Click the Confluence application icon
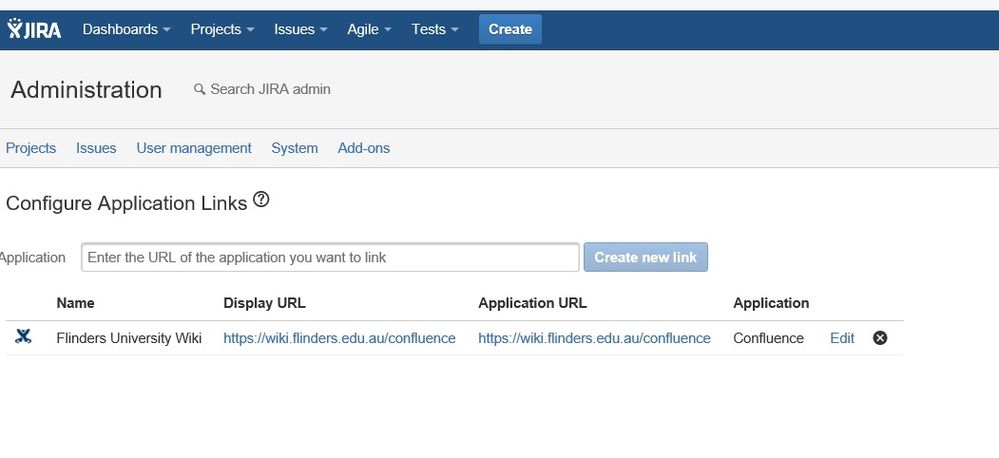Screen dimensions: 999x458 coord(23,337)
